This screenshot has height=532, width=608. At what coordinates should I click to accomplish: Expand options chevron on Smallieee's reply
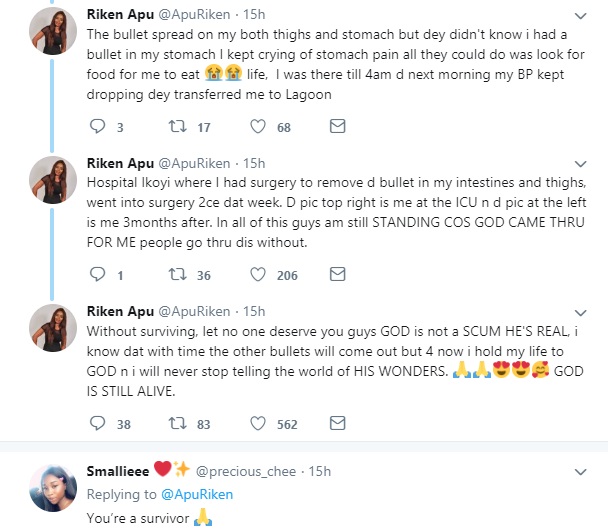(582, 471)
